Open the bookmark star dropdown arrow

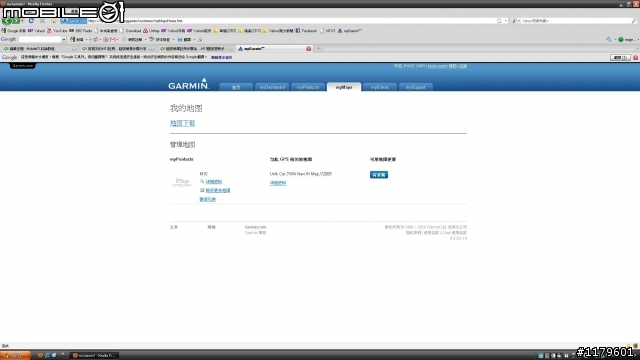click(x=506, y=20)
